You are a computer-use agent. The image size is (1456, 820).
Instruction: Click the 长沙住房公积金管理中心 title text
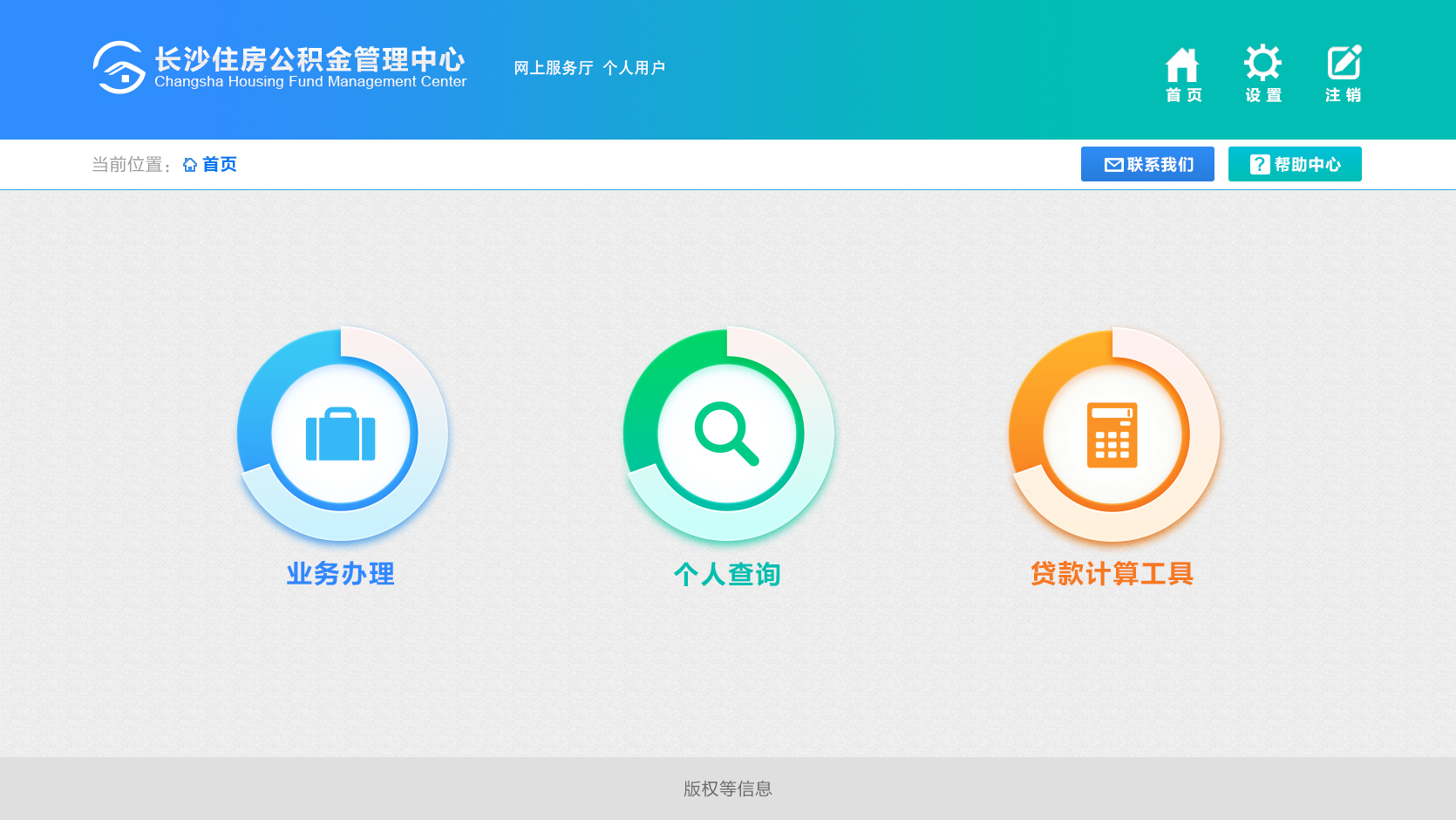point(310,59)
